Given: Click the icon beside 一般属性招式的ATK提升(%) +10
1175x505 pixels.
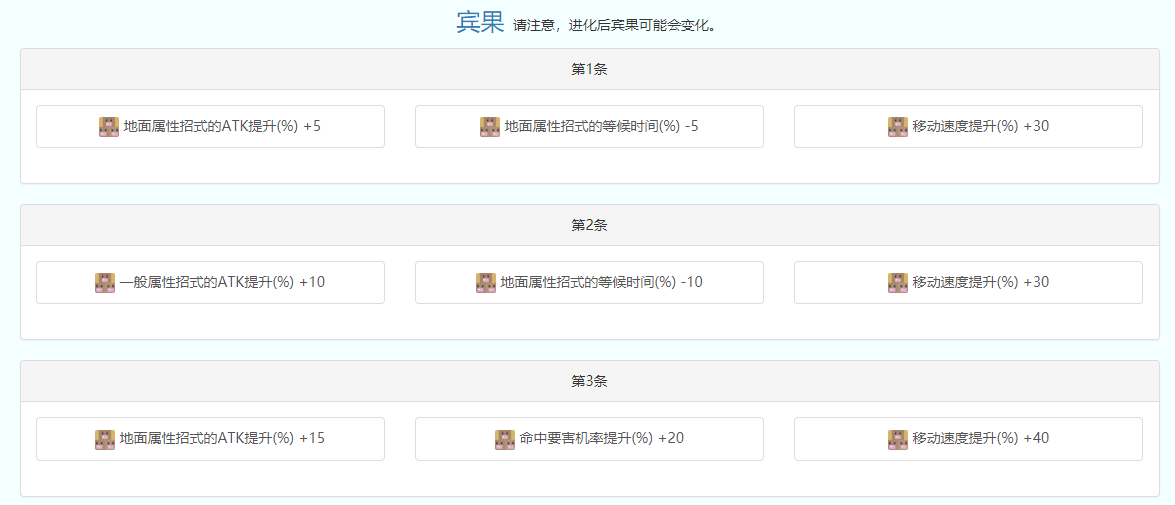Looking at the screenshot, I should coord(105,283).
